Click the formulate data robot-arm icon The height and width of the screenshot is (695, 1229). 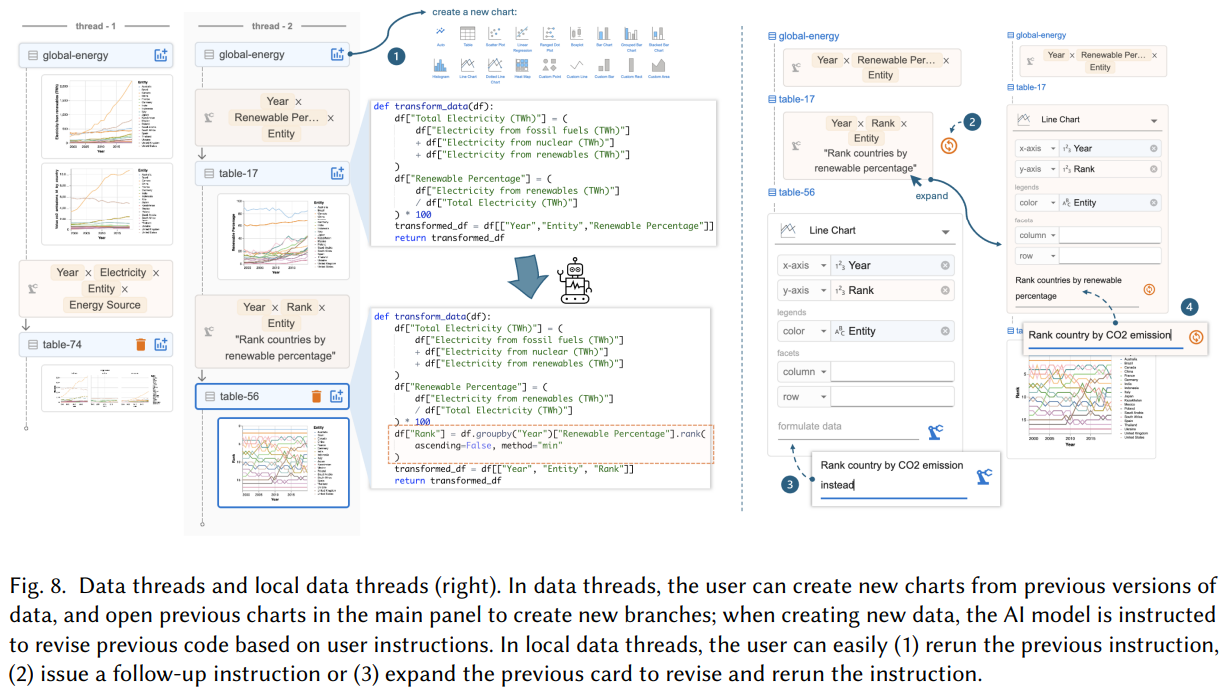click(x=936, y=432)
